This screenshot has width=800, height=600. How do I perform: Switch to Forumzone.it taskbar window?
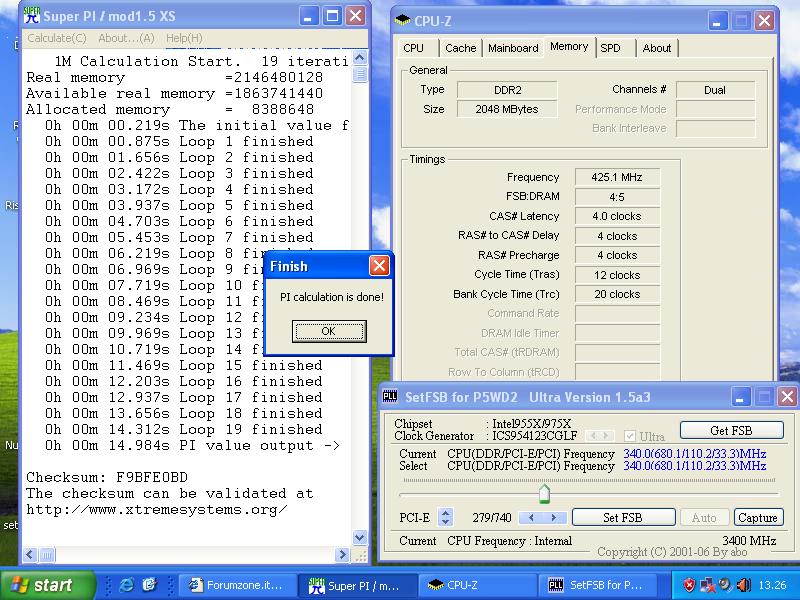(x=239, y=585)
